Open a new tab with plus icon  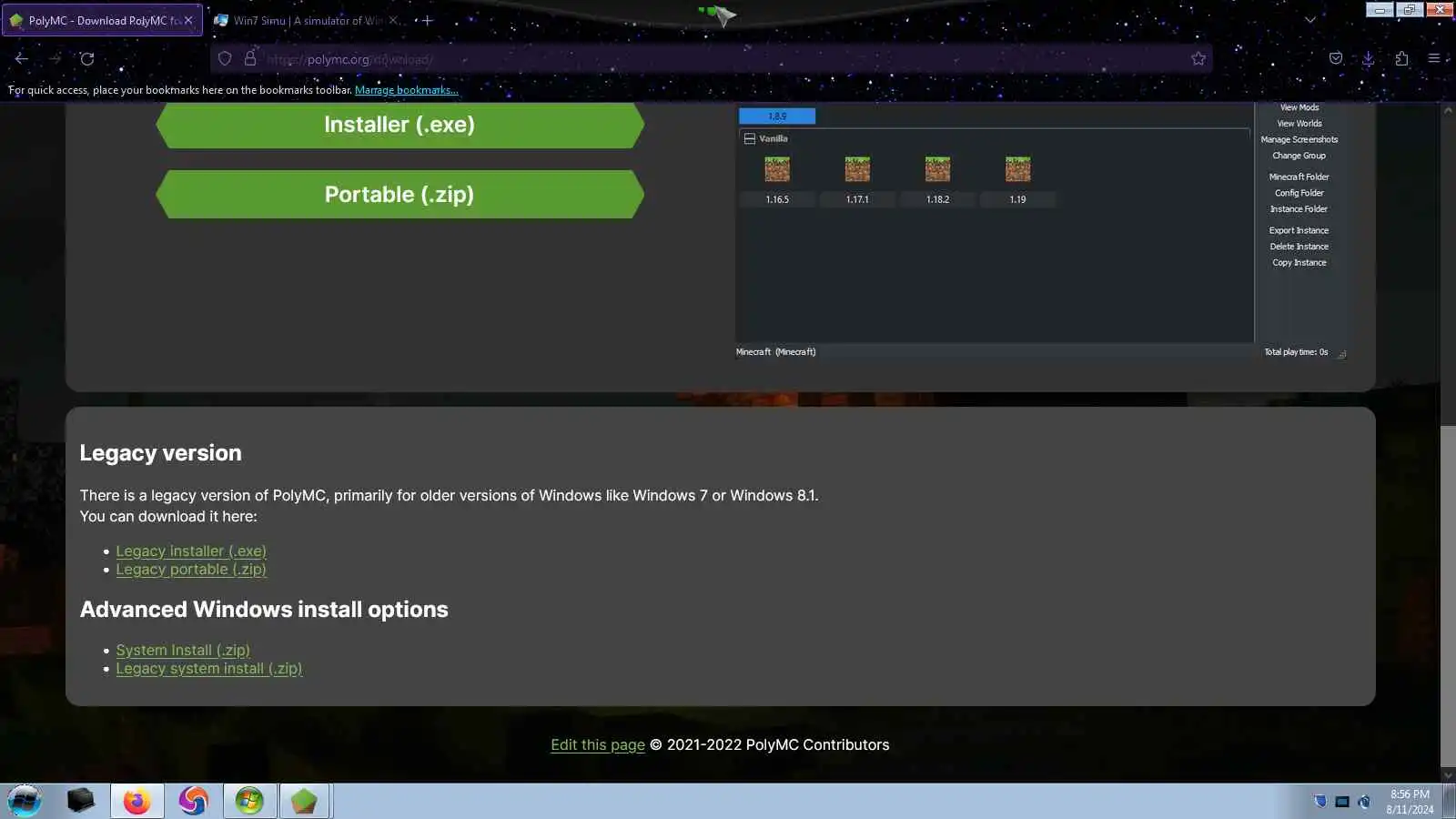click(x=427, y=20)
